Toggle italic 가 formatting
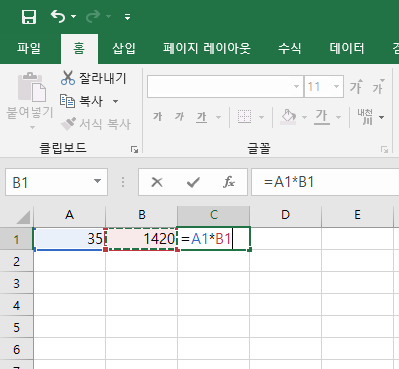The height and width of the screenshot is (369, 399). pos(179,117)
